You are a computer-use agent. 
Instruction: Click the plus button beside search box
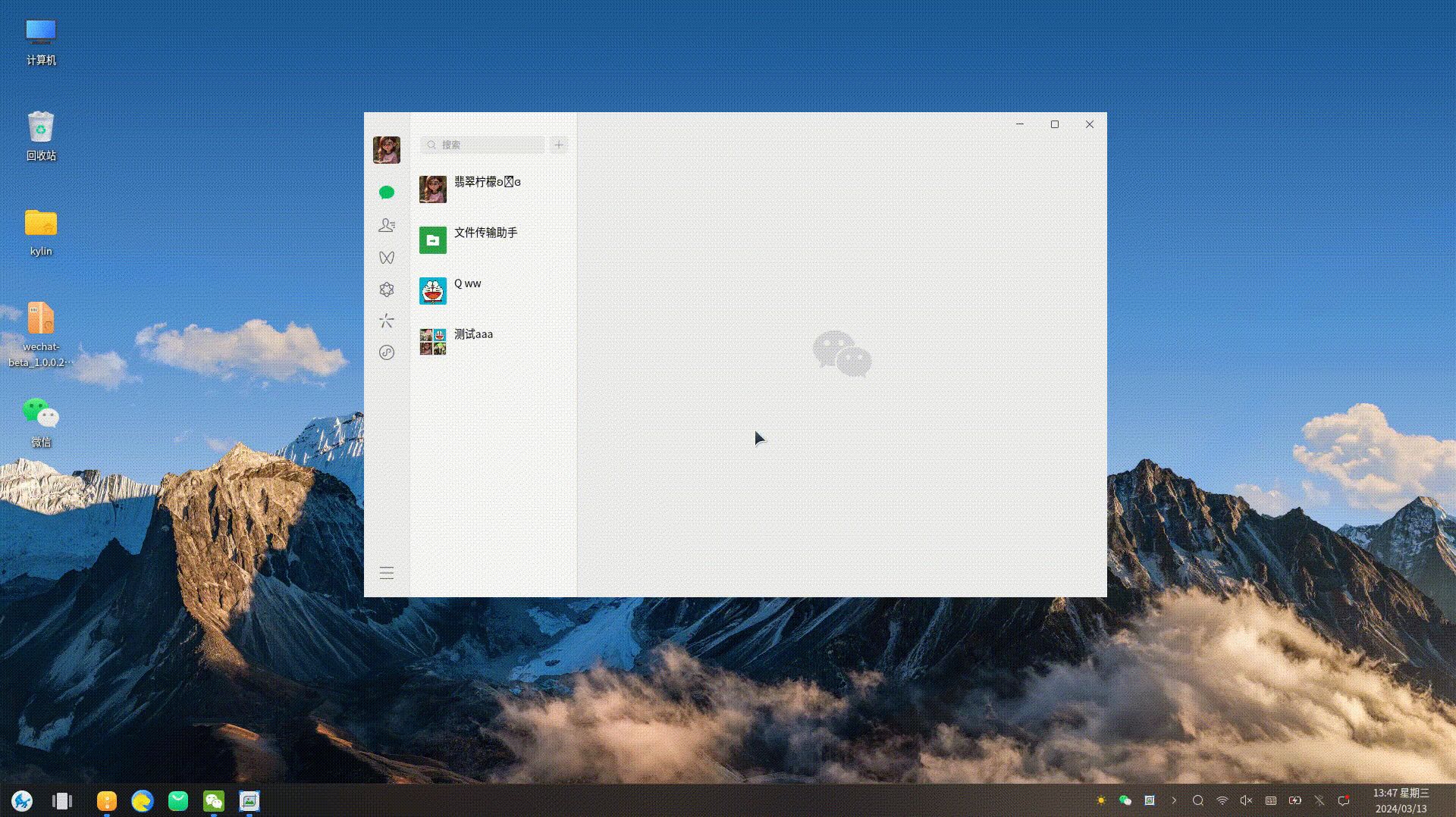tap(559, 145)
